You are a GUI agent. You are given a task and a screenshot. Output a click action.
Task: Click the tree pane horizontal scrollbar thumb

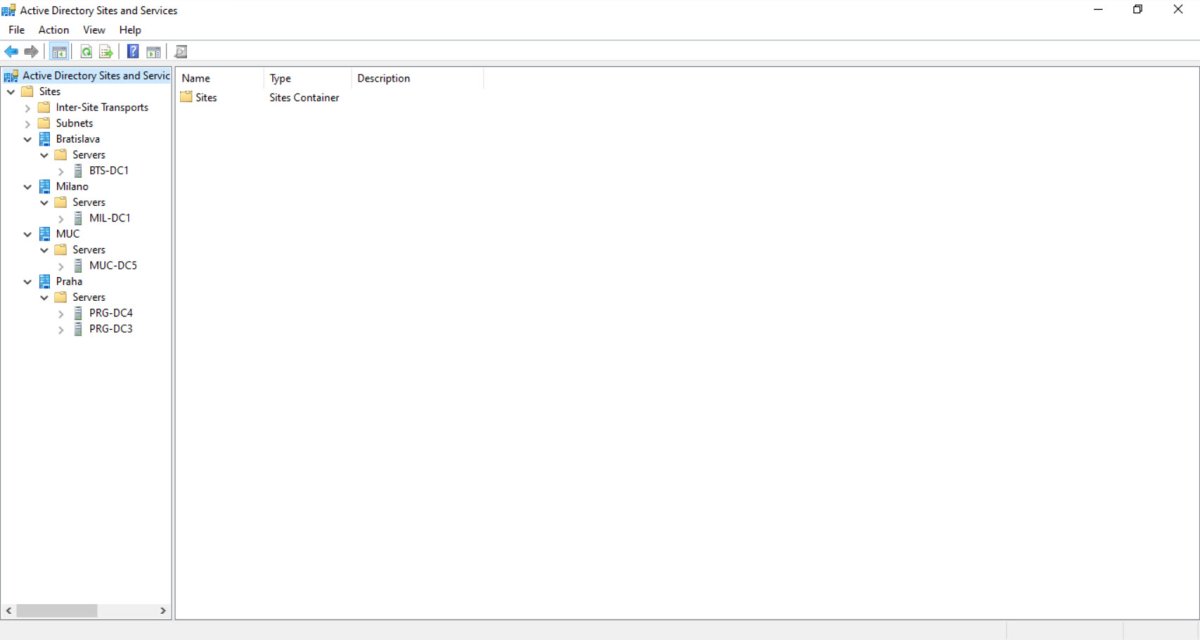point(56,610)
